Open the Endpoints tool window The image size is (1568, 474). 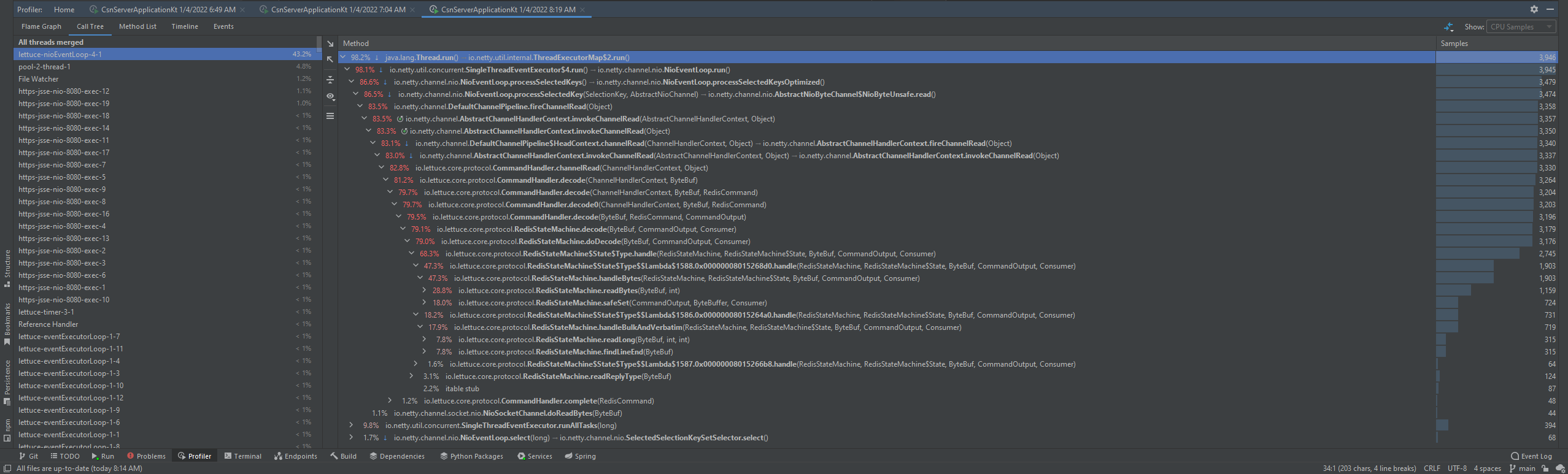pos(296,456)
